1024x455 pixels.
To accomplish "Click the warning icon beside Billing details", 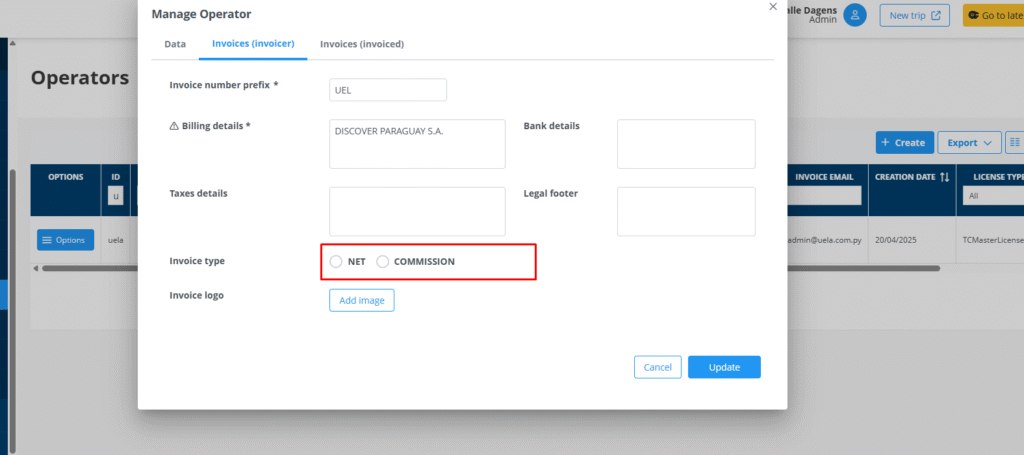I will click(174, 126).
